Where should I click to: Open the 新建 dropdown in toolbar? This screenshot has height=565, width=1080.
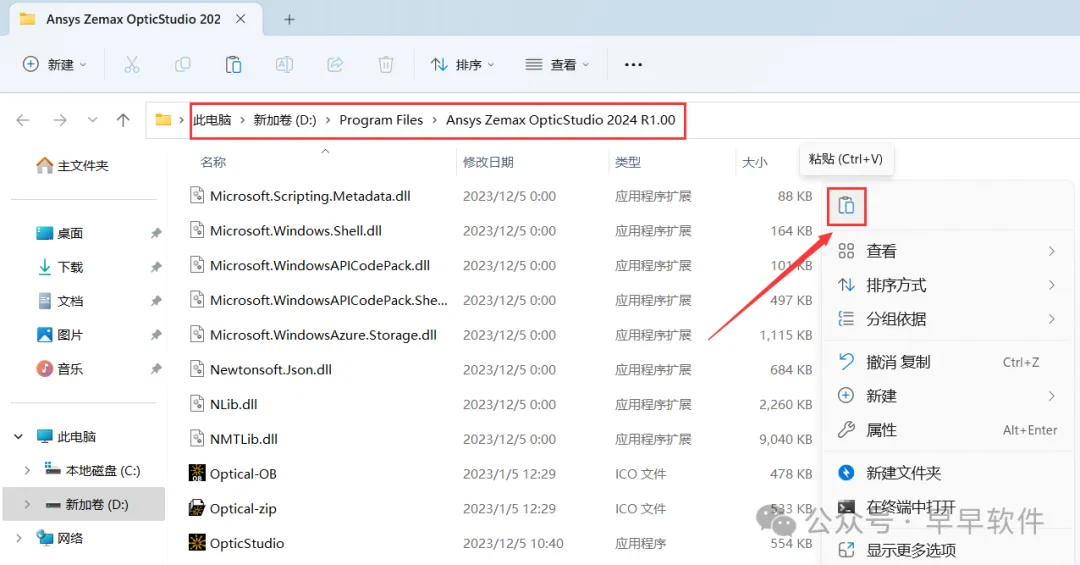coord(54,65)
